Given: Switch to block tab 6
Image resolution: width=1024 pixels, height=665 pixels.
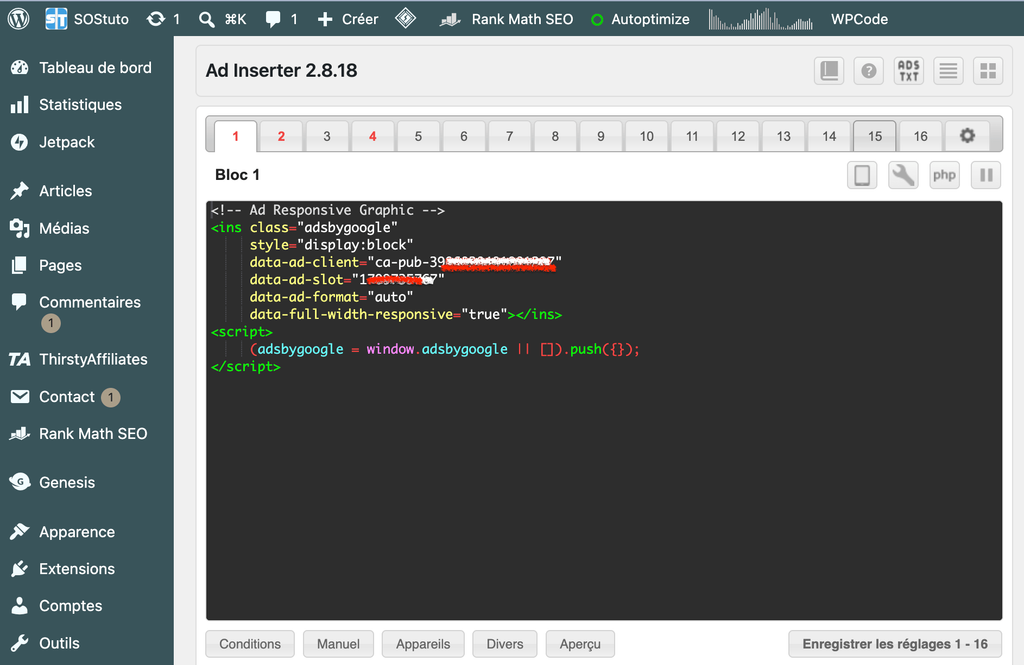Looking at the screenshot, I should (x=464, y=136).
